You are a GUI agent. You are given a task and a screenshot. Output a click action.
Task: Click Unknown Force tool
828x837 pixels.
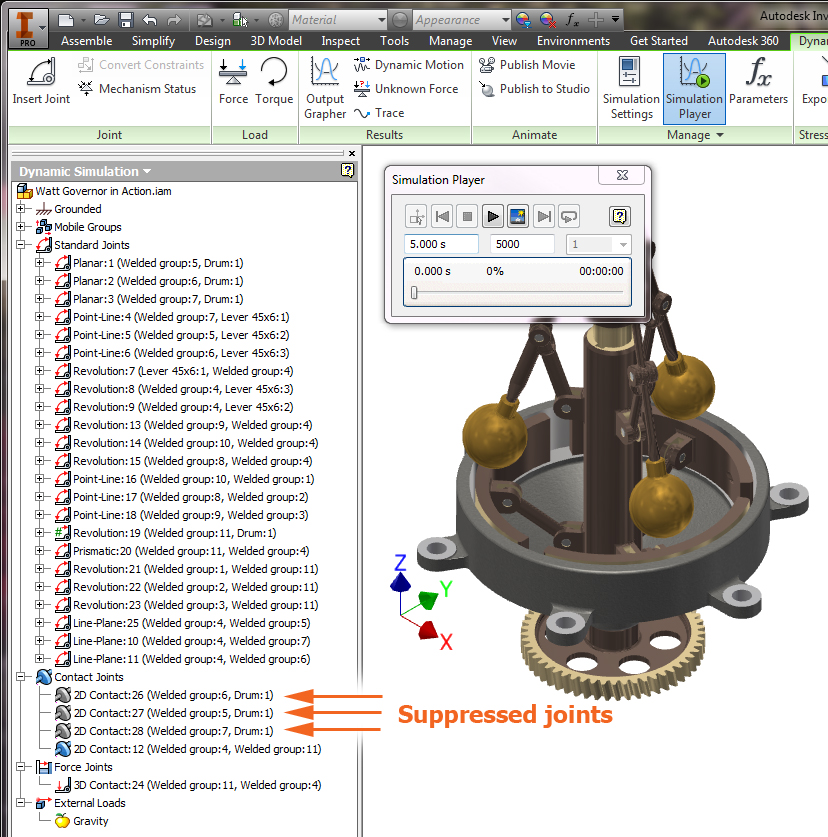(x=406, y=89)
